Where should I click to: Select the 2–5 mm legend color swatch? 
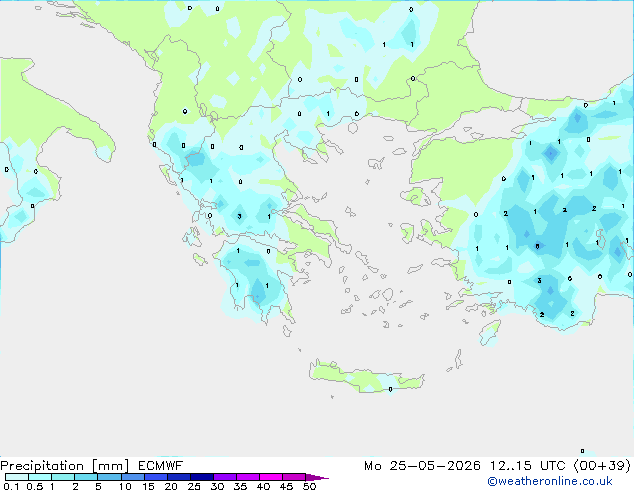pyautogui.click(x=86, y=477)
